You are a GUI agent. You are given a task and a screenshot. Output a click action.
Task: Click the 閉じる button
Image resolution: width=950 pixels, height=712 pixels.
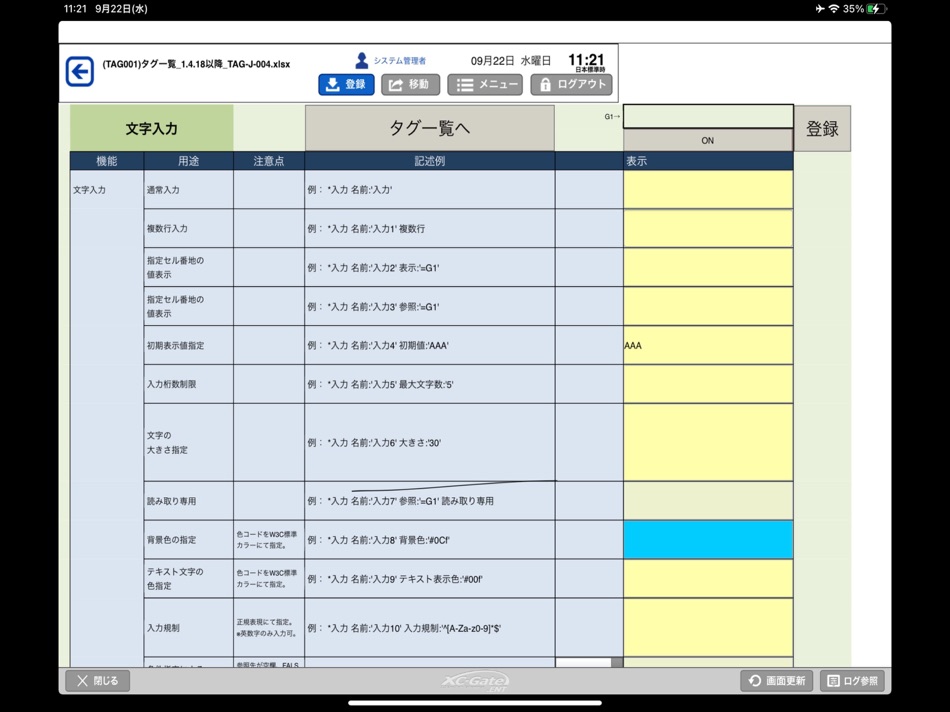[98, 680]
